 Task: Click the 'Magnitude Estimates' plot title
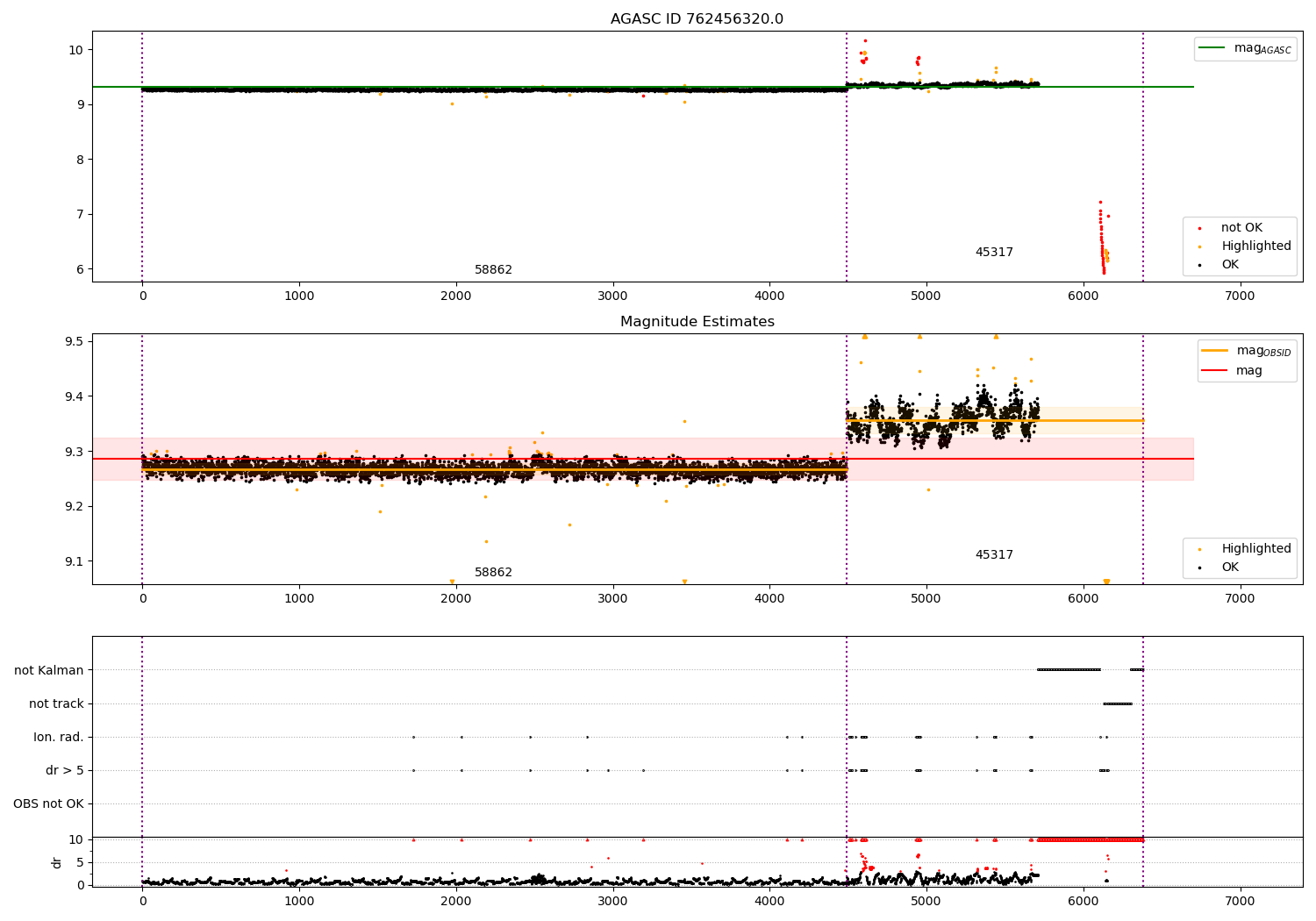(697, 322)
